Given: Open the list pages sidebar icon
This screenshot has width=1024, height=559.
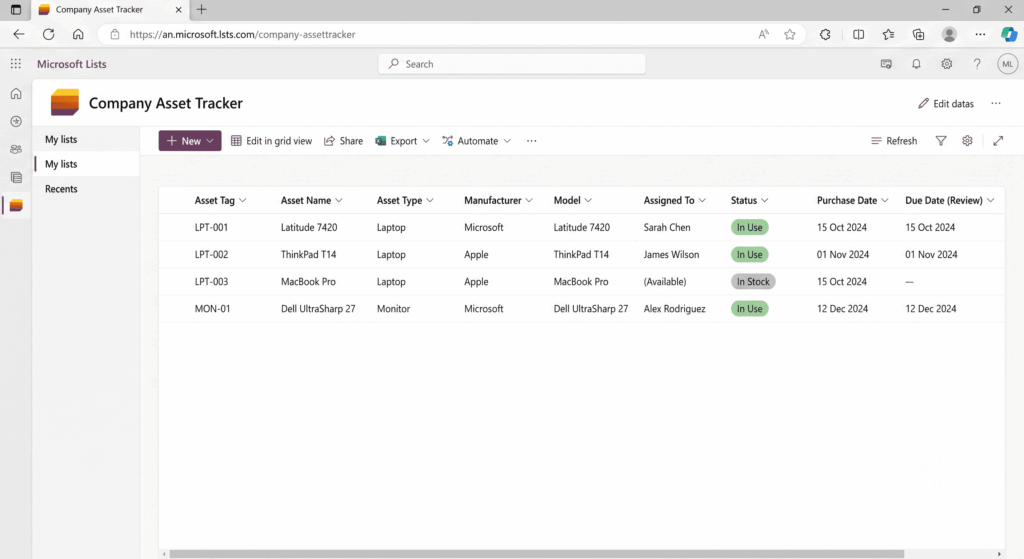Looking at the screenshot, I should 16,178.
